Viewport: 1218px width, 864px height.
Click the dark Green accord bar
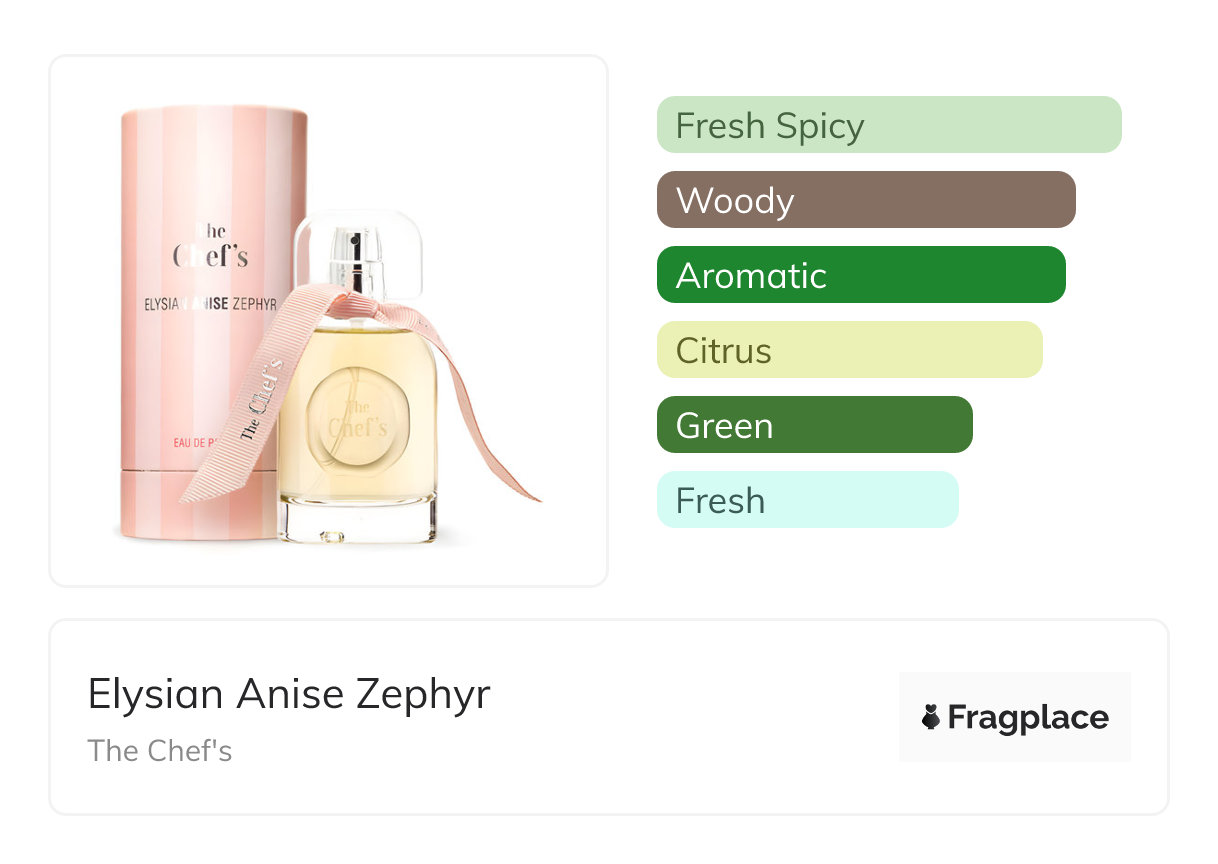point(814,425)
